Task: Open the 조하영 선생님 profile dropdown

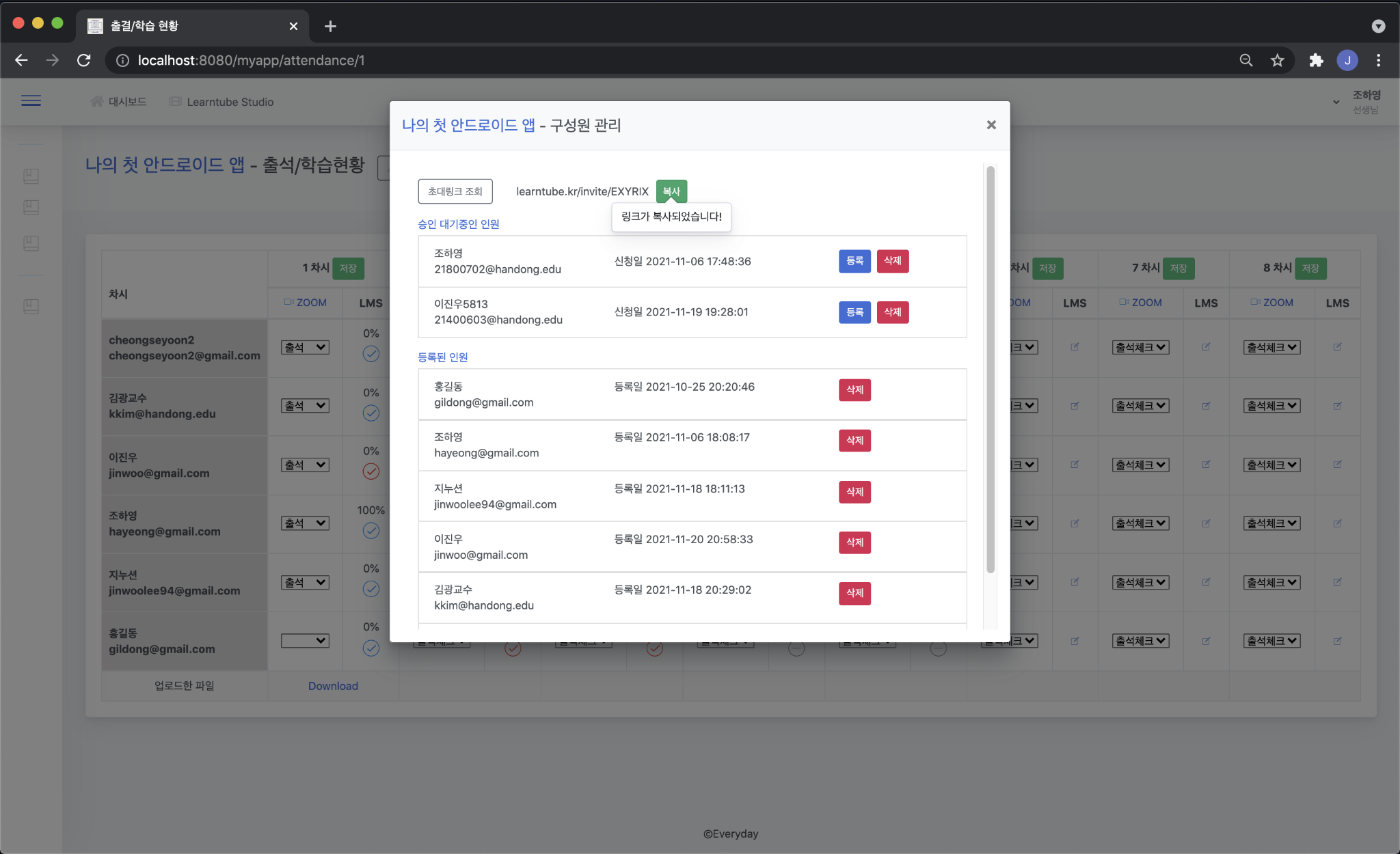Action: coord(1336,101)
